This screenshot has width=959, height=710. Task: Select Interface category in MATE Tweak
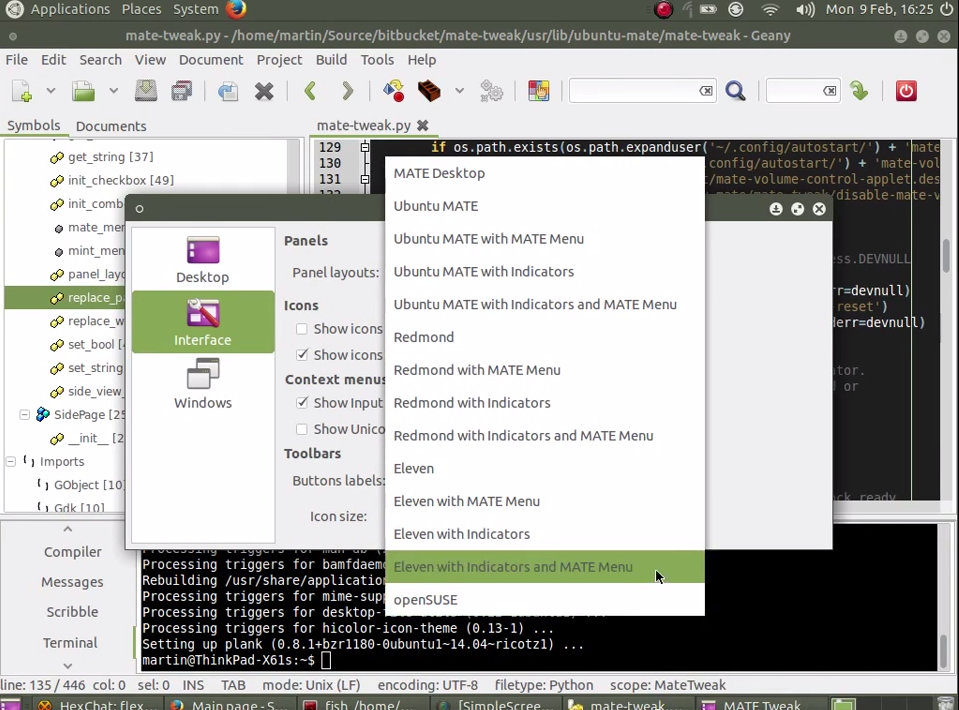coord(202,322)
